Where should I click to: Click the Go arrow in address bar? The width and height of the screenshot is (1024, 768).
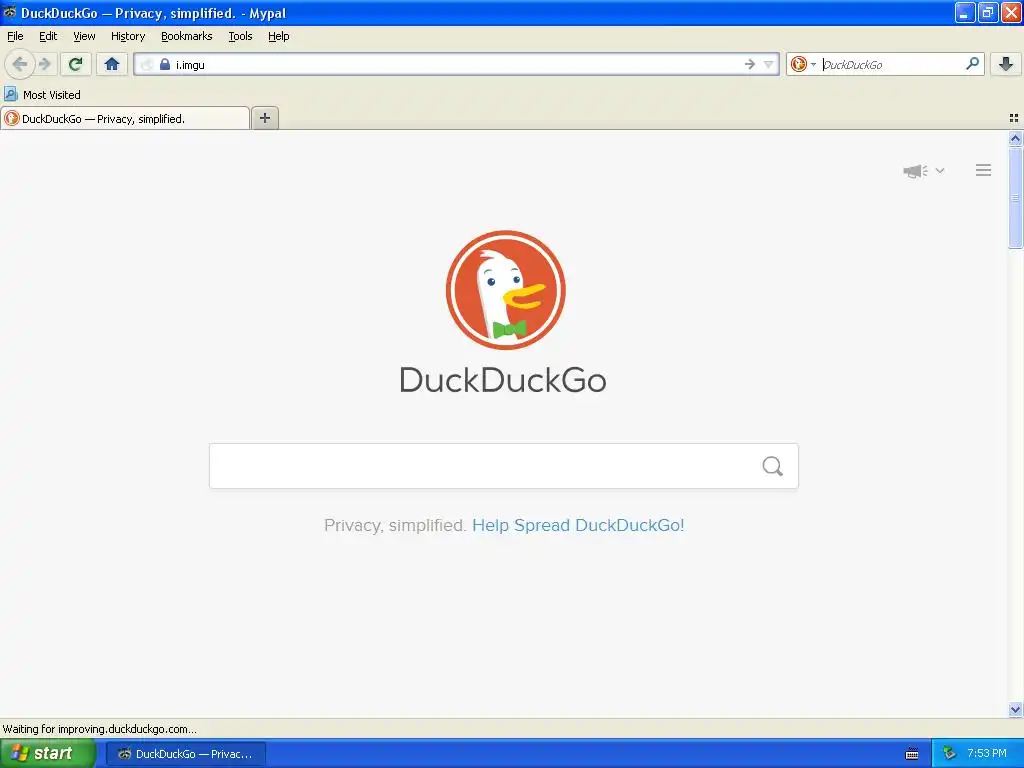point(750,64)
